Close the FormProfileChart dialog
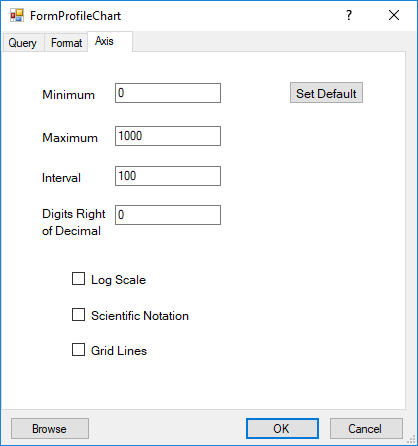418x446 pixels. 394,15
